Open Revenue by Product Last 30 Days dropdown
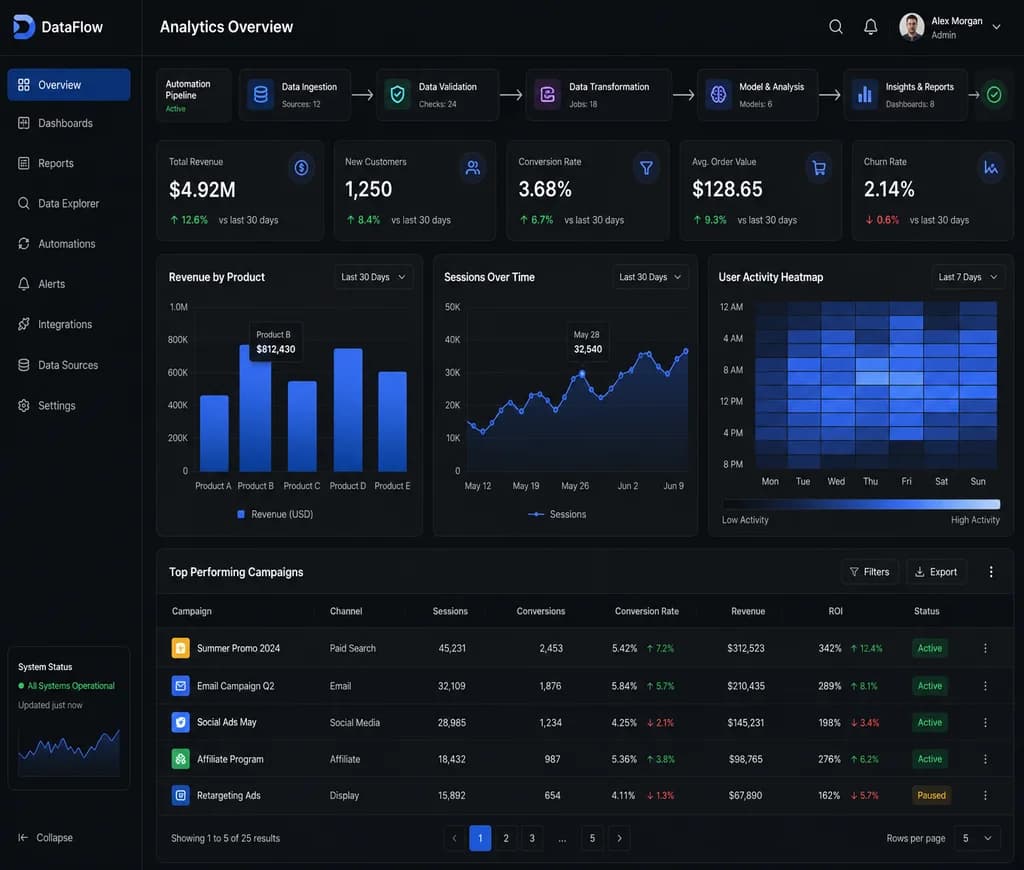The image size is (1024, 870). tap(373, 277)
